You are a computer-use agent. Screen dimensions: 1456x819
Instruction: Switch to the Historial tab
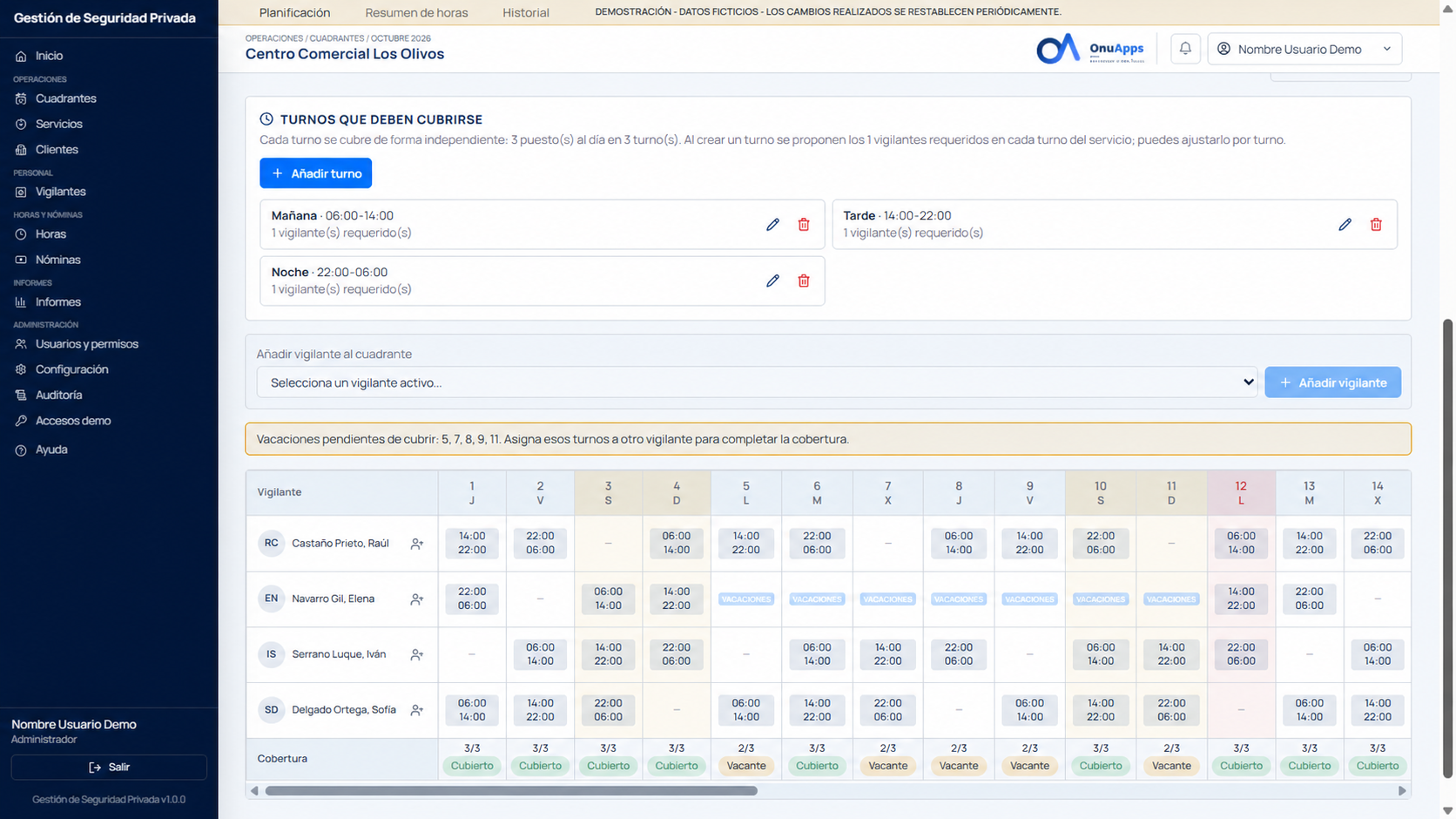tap(526, 12)
